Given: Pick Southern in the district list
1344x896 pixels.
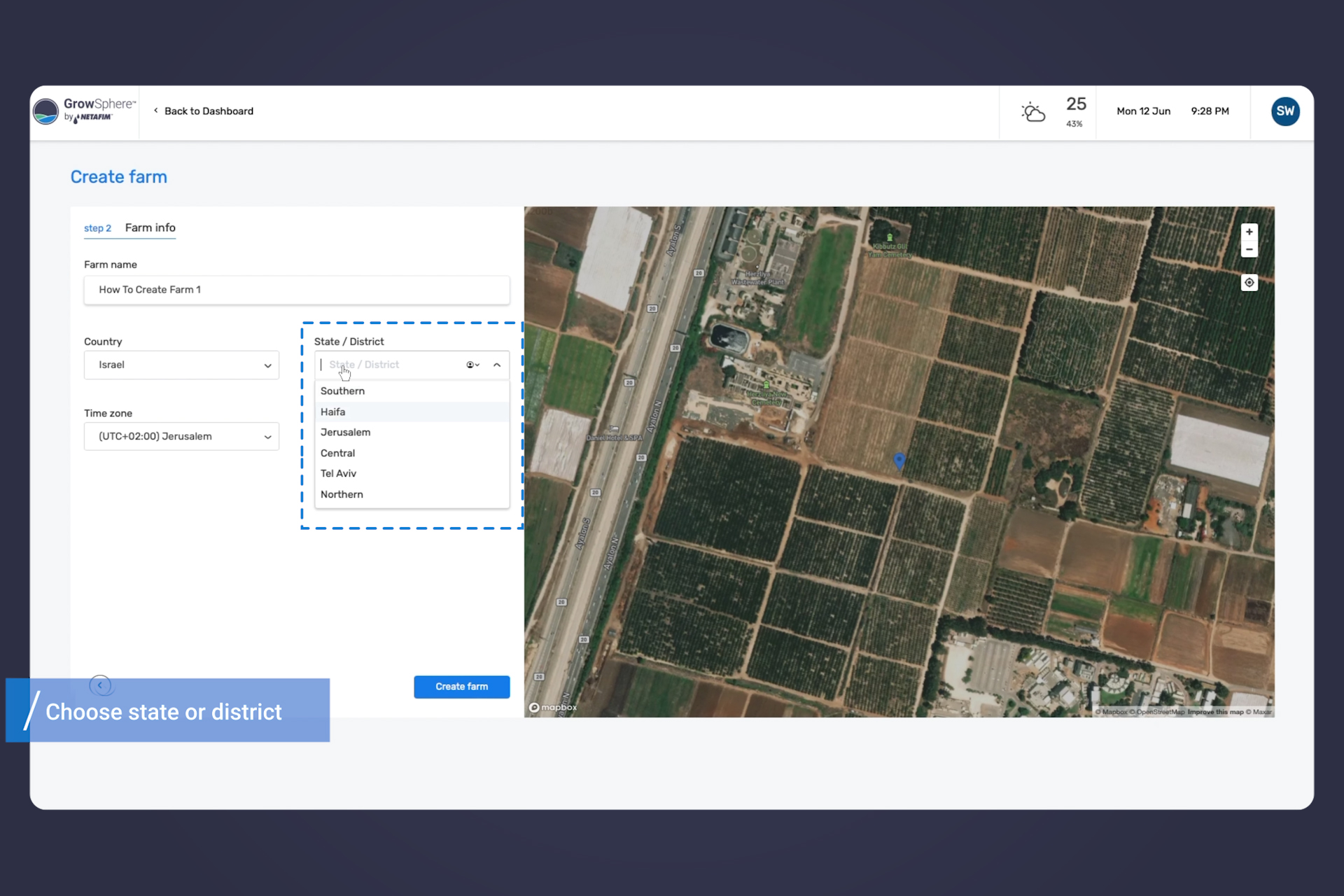Looking at the screenshot, I should coord(342,391).
